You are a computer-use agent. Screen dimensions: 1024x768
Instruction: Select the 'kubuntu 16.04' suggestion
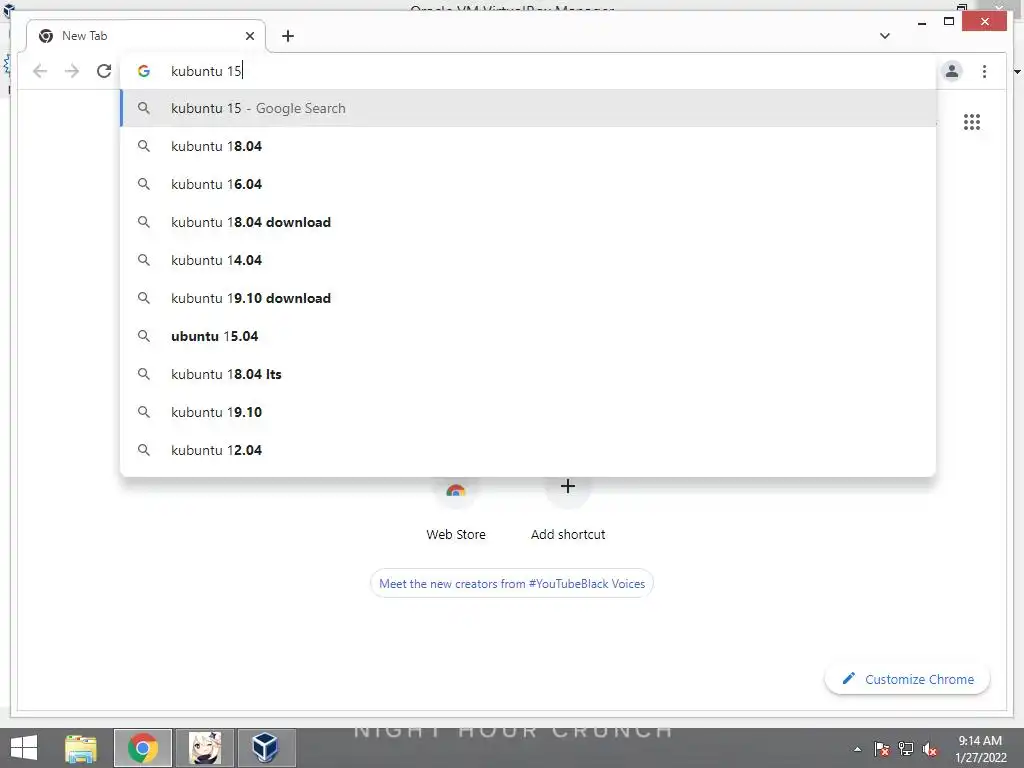point(528,184)
